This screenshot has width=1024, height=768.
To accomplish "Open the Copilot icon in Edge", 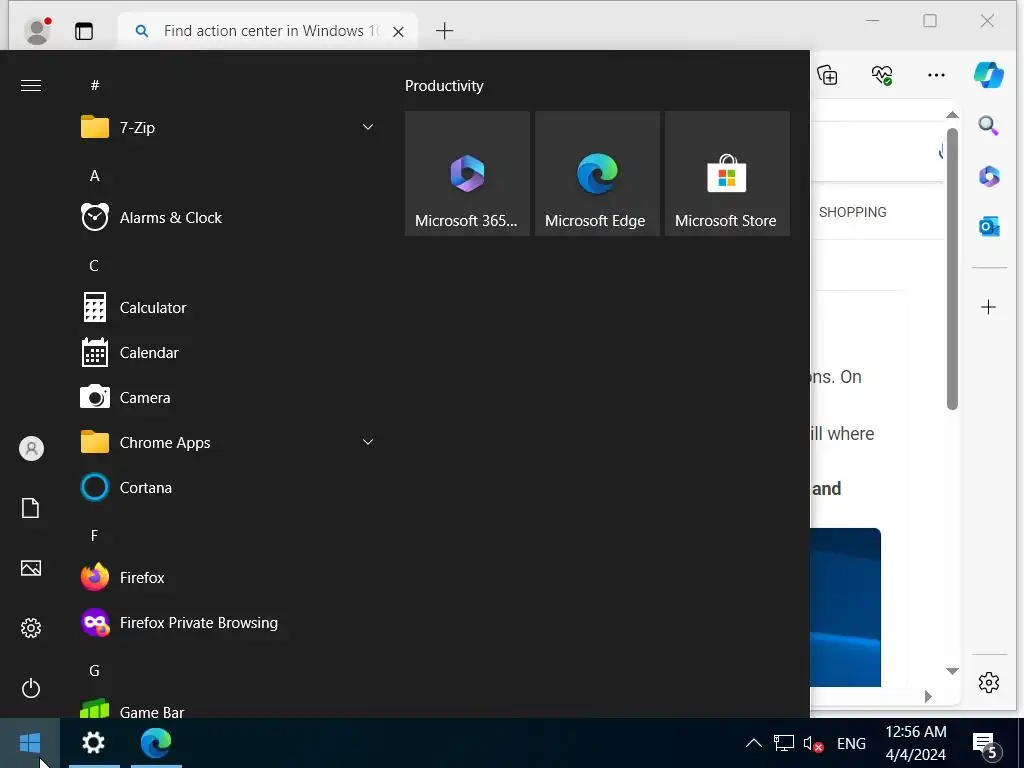I will coord(989,74).
